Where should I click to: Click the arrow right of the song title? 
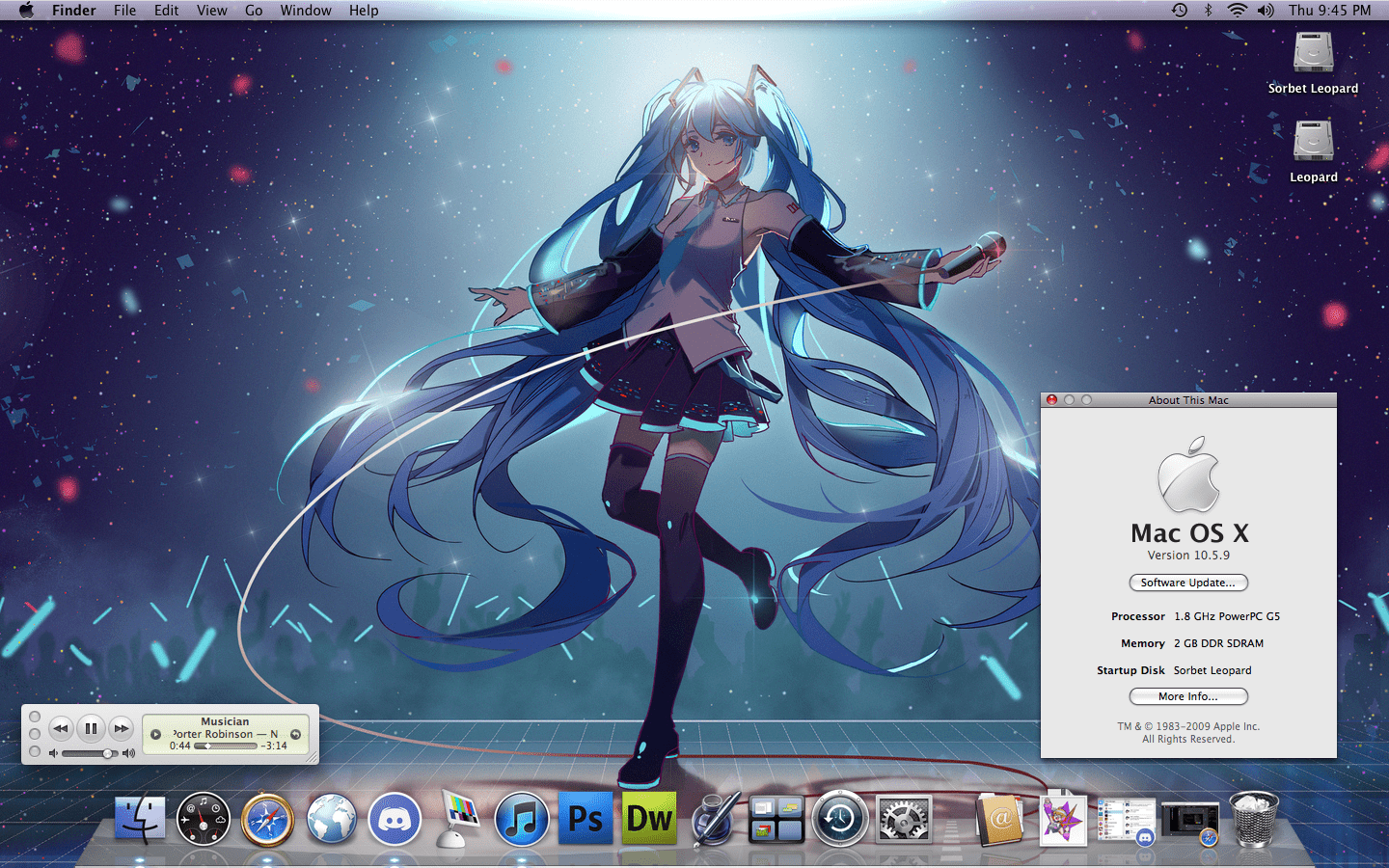tap(296, 734)
